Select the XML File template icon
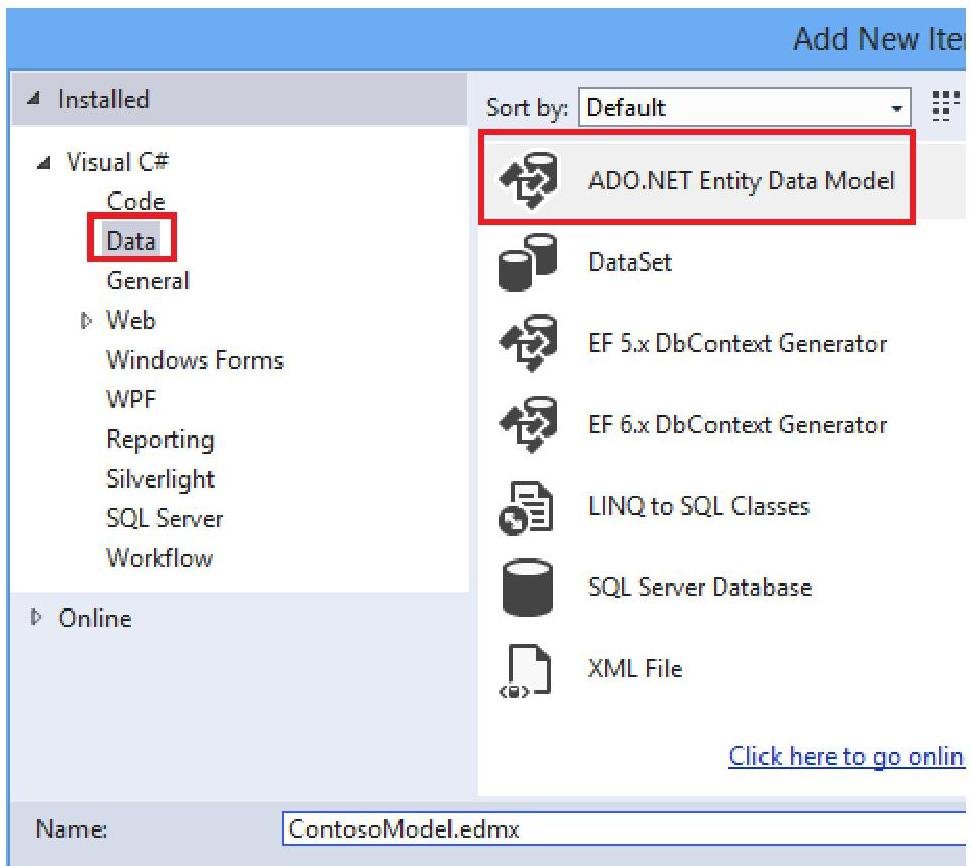Viewport: 971px width, 866px height. (x=527, y=669)
